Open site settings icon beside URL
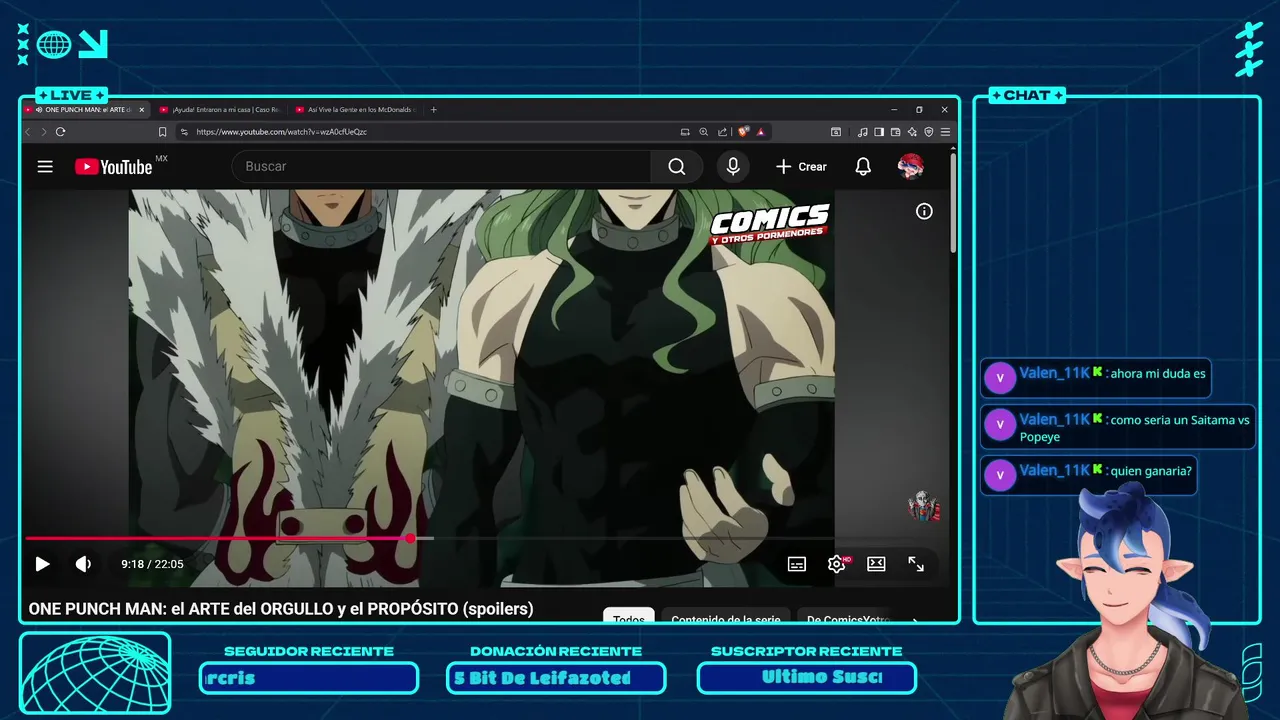Screen dimensions: 1280x720 [185, 132]
